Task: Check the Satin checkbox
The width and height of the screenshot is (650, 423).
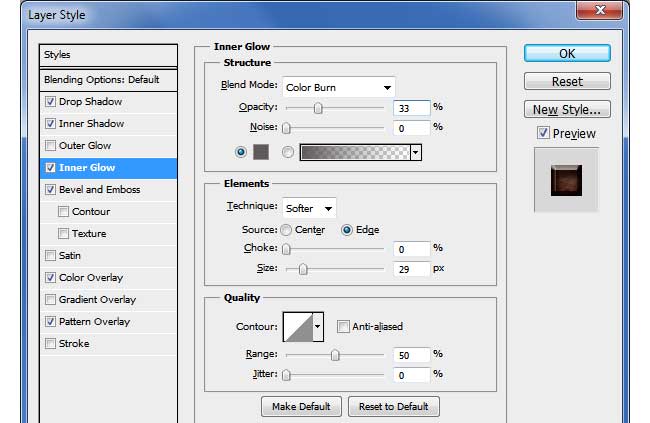Action: pyautogui.click(x=50, y=255)
